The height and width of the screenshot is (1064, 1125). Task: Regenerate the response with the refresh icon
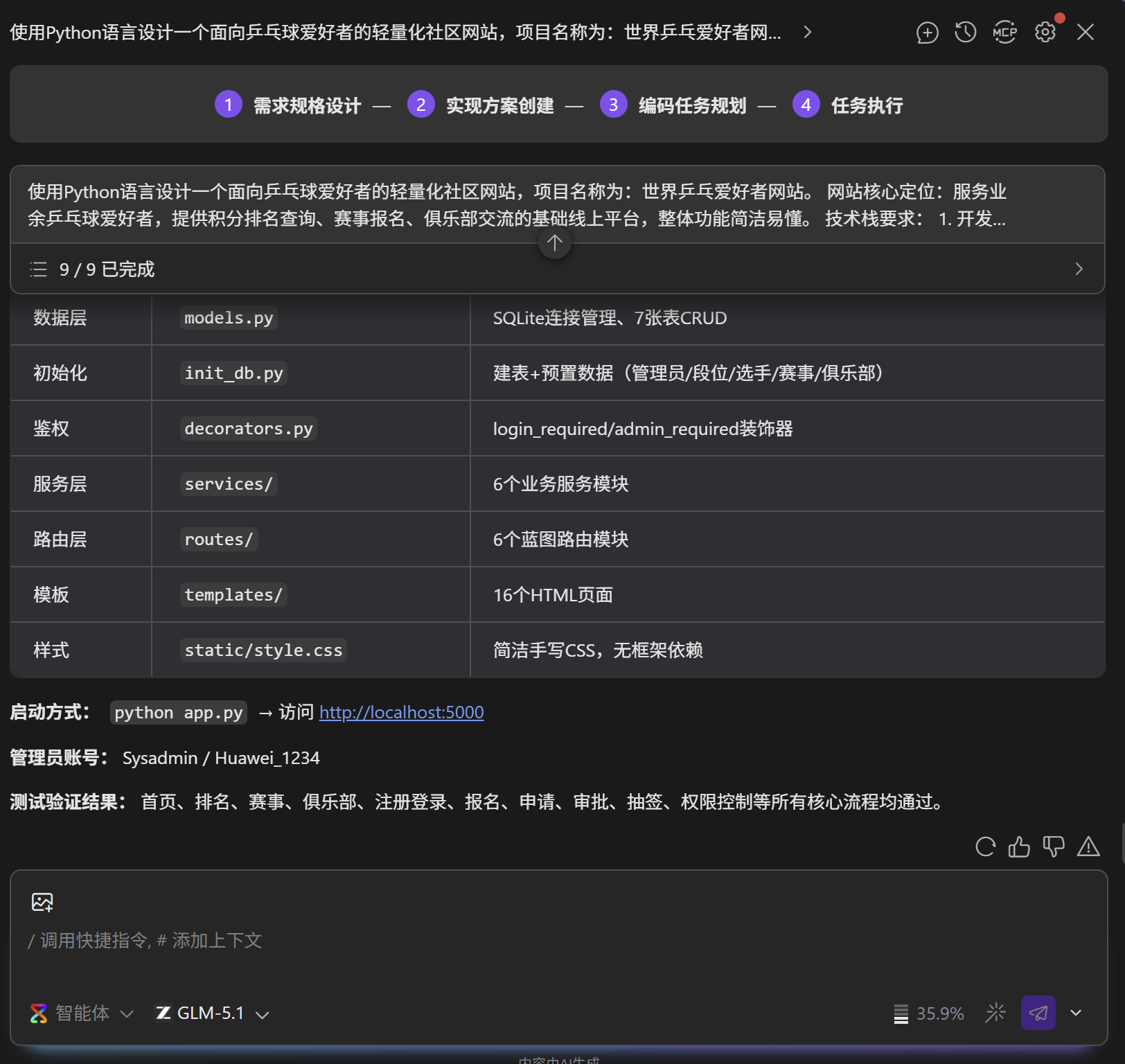(985, 846)
